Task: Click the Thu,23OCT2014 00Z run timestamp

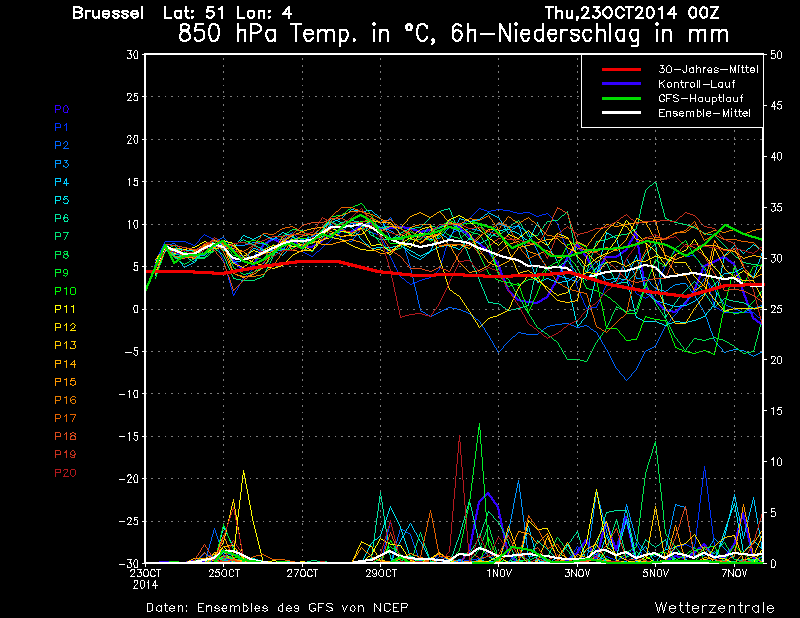Action: pyautogui.click(x=633, y=13)
